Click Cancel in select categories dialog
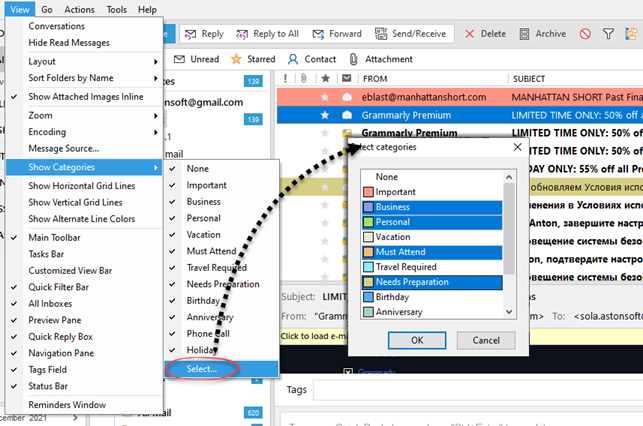 [x=486, y=340]
